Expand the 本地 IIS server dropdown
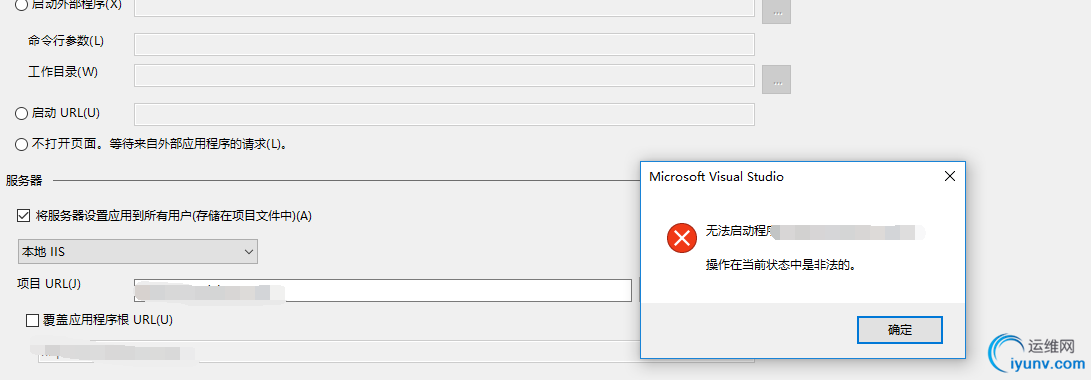This screenshot has height=380, width=1091. click(x=138, y=251)
